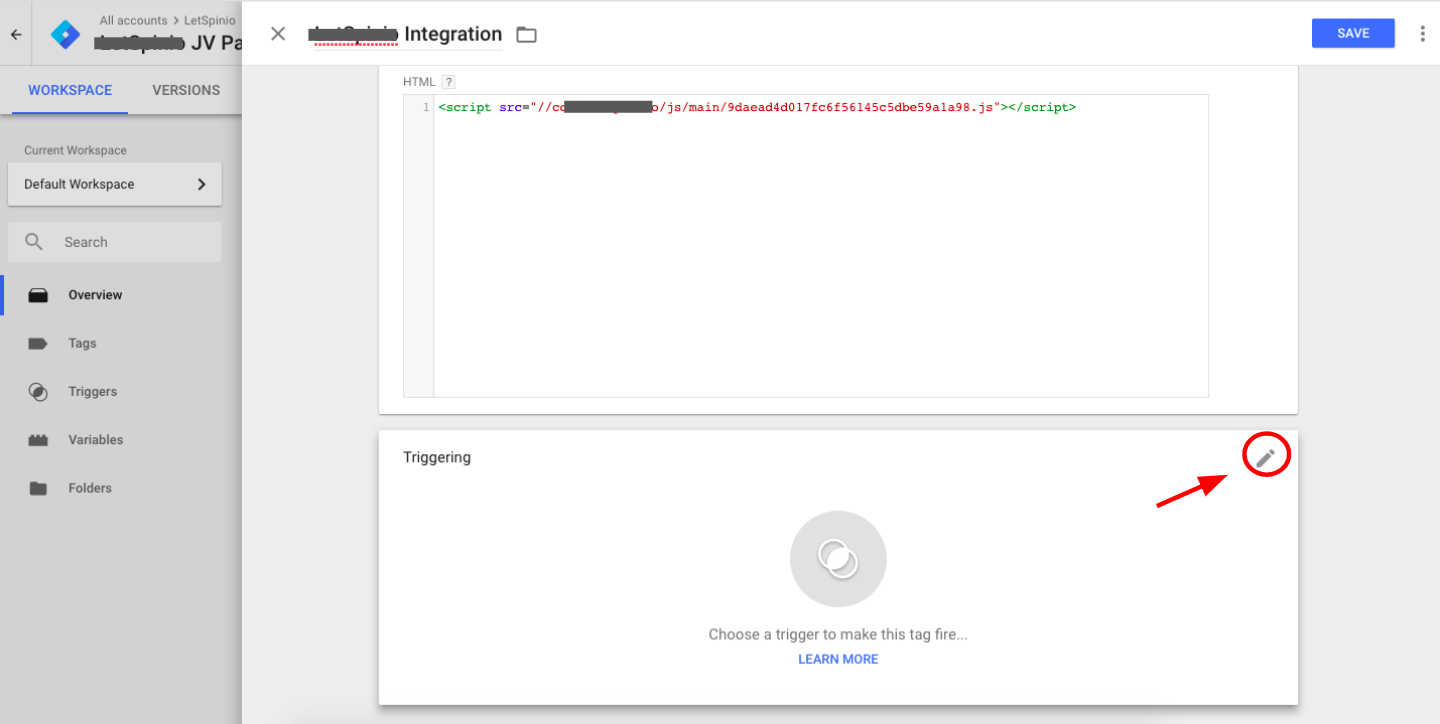Click the Folders sidebar icon
This screenshot has width=1440, height=724.
[38, 489]
